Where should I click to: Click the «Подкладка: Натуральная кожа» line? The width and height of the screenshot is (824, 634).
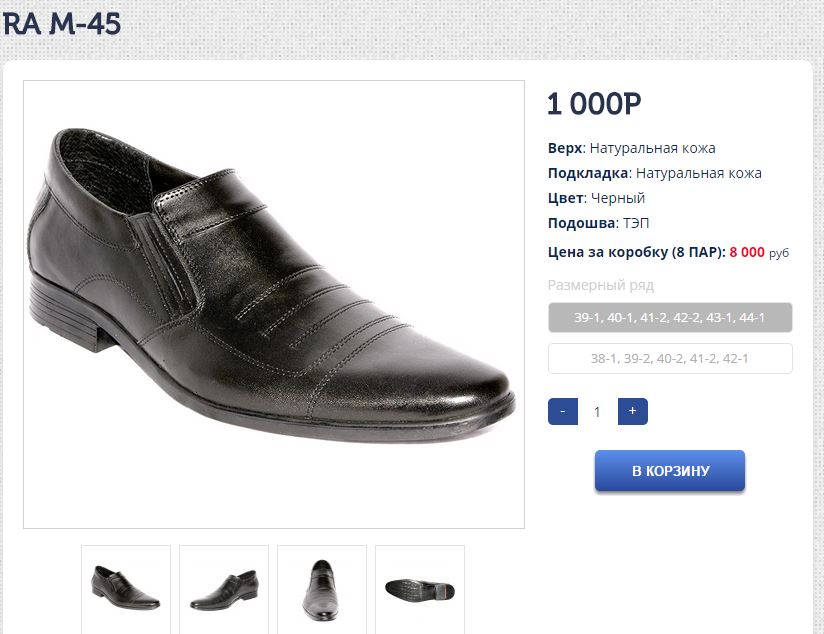pos(654,173)
